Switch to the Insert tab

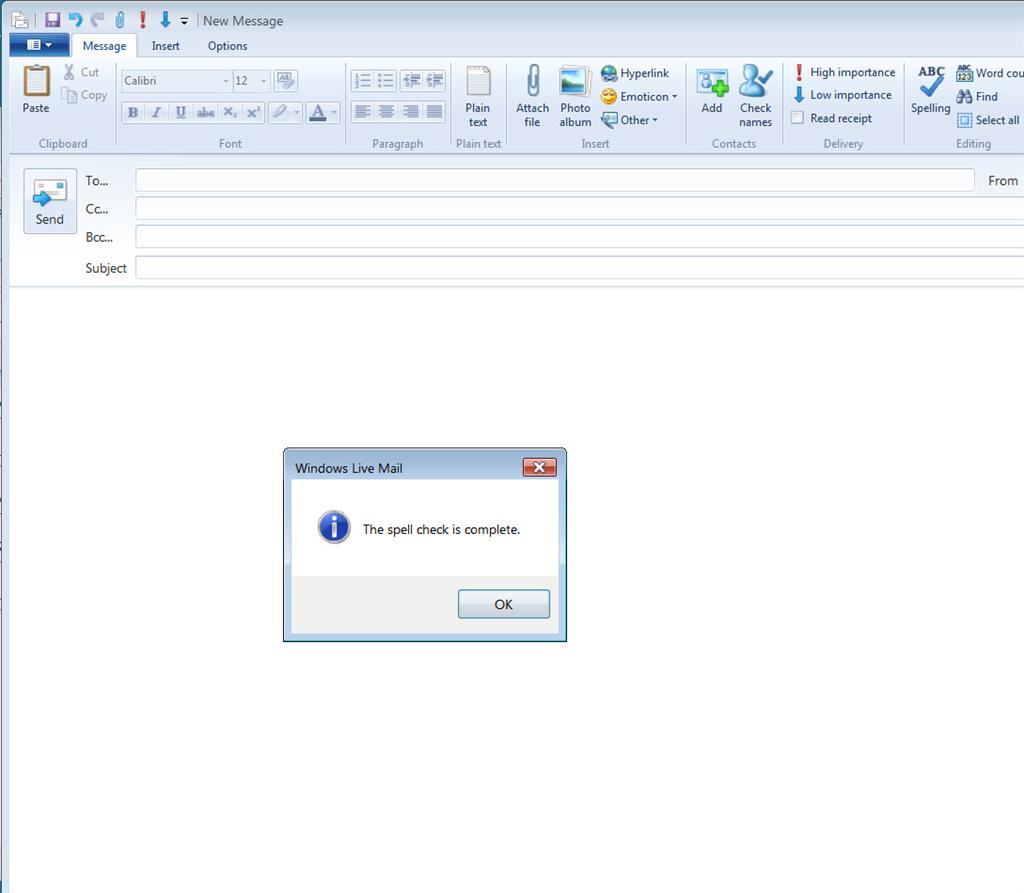[165, 46]
